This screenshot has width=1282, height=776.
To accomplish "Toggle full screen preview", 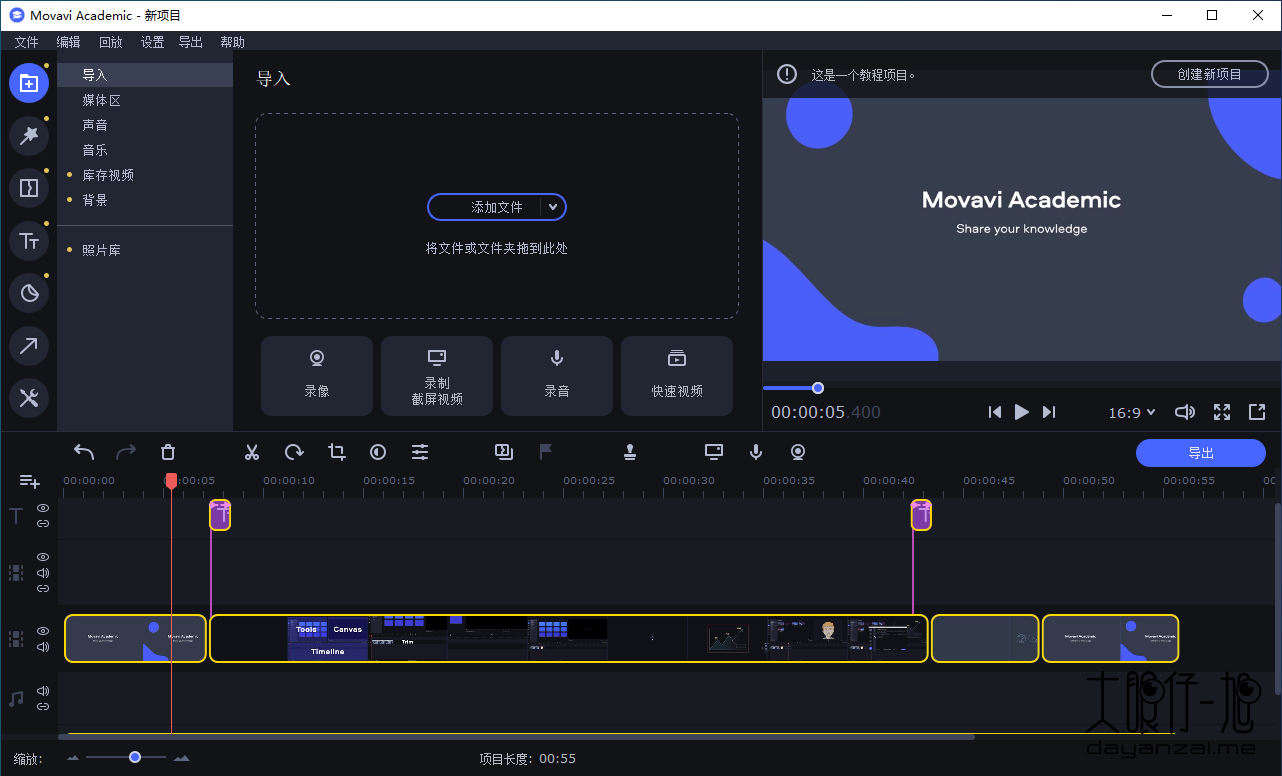I will coord(1222,412).
